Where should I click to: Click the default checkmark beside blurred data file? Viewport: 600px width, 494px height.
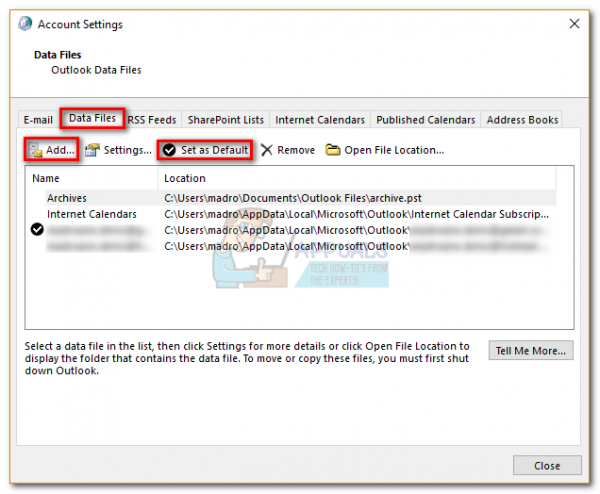click(x=37, y=230)
